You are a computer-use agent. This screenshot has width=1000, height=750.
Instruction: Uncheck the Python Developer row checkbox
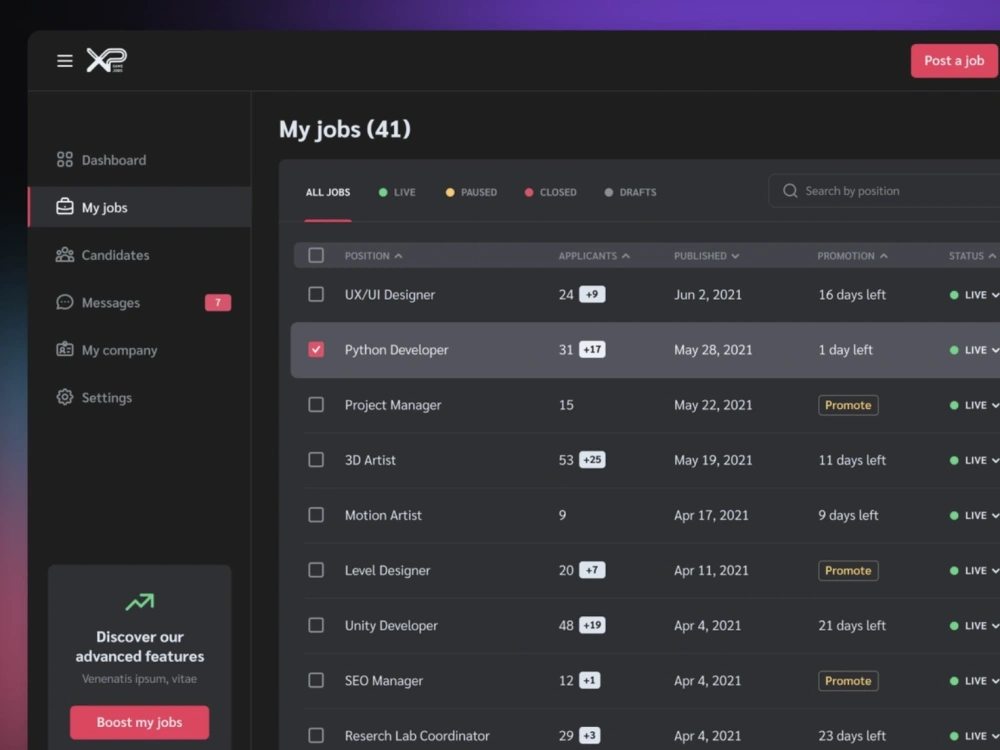(316, 349)
